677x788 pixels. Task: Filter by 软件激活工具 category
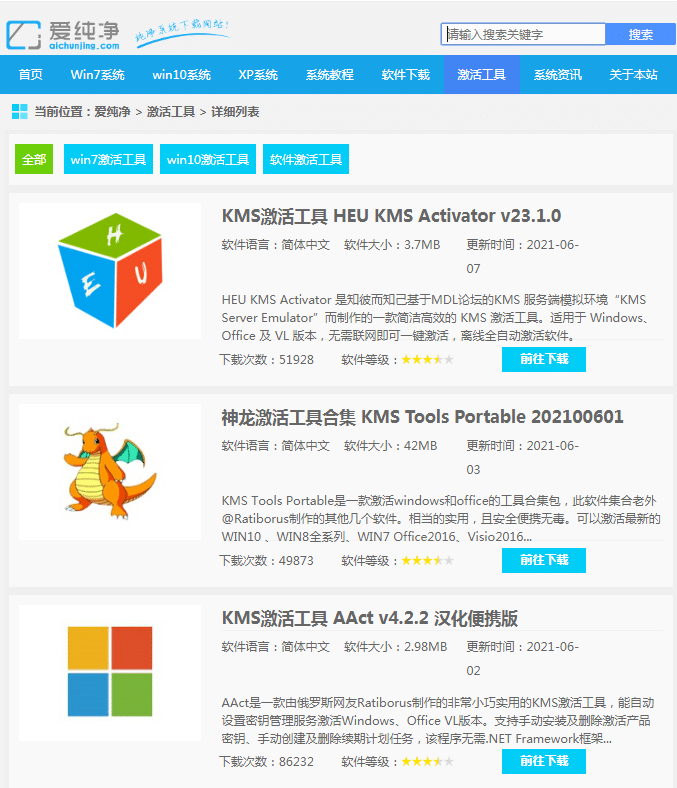coord(306,160)
